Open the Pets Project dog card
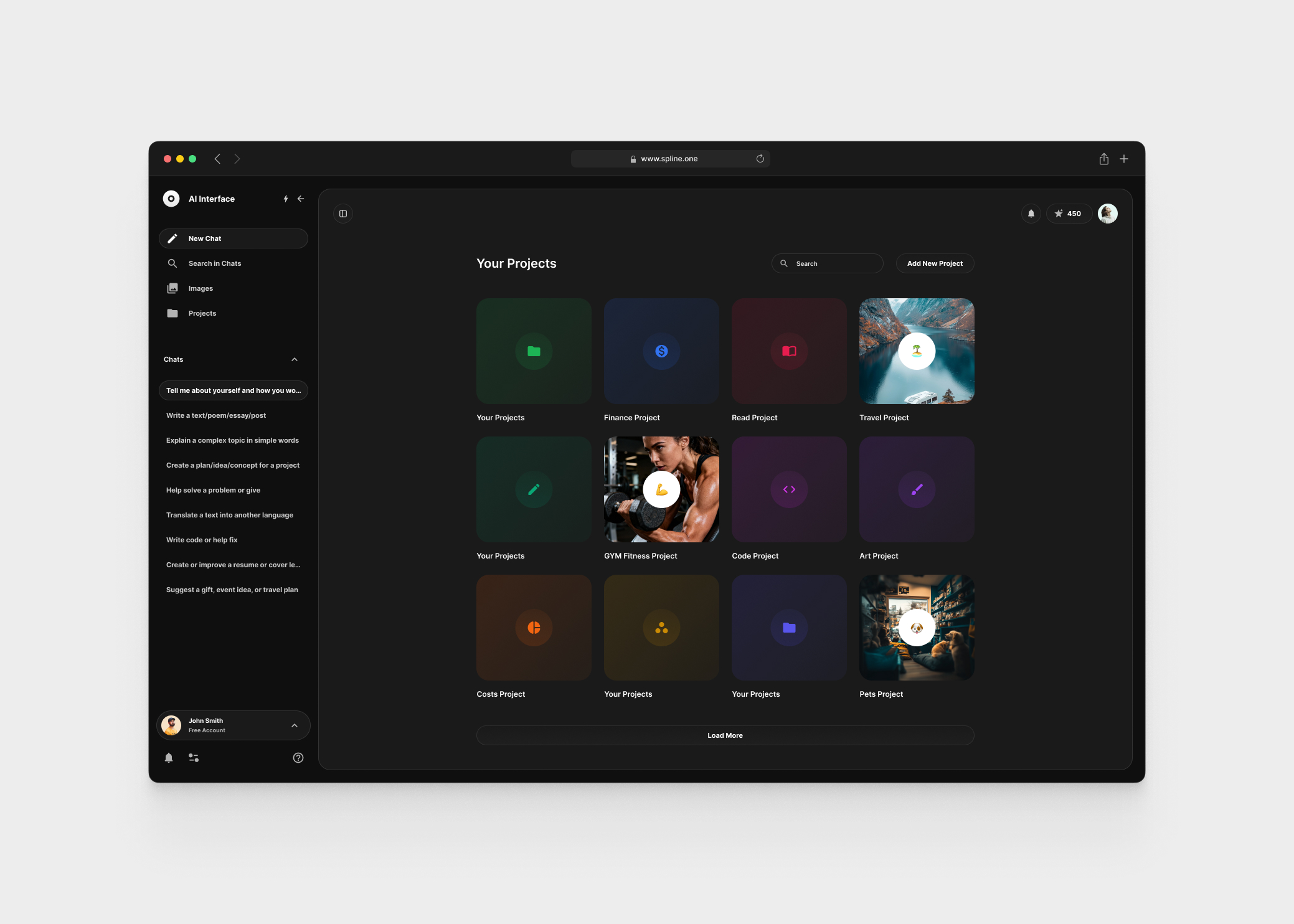The image size is (1294, 924). [x=917, y=628]
